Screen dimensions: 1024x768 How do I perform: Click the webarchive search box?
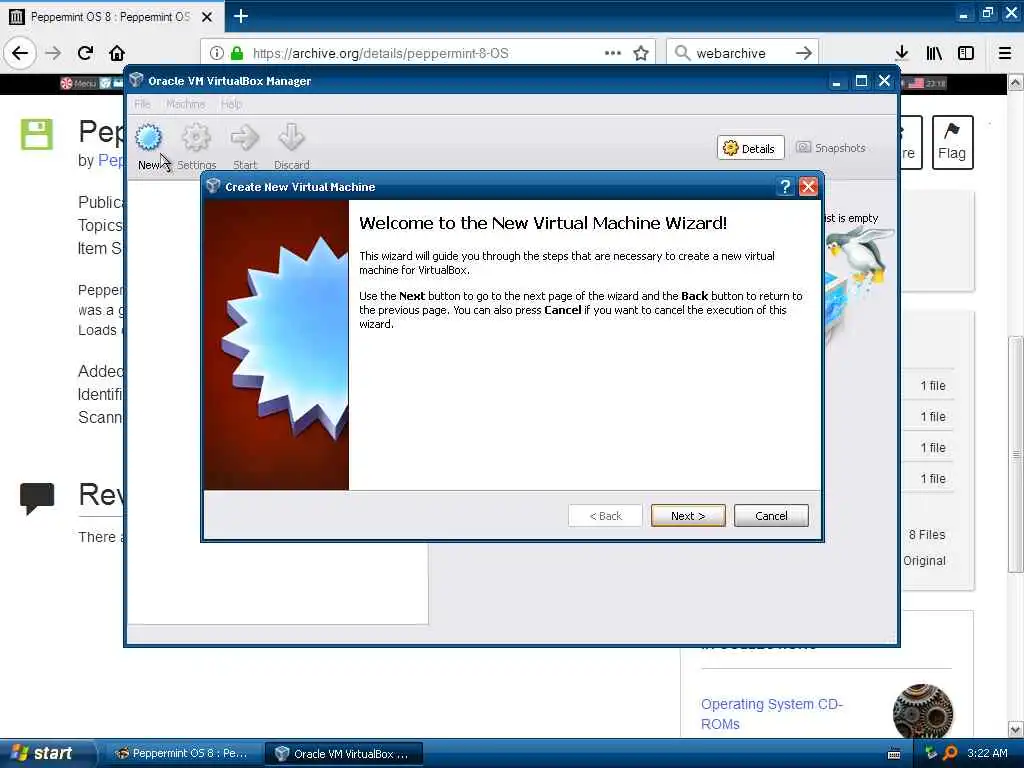click(x=741, y=53)
